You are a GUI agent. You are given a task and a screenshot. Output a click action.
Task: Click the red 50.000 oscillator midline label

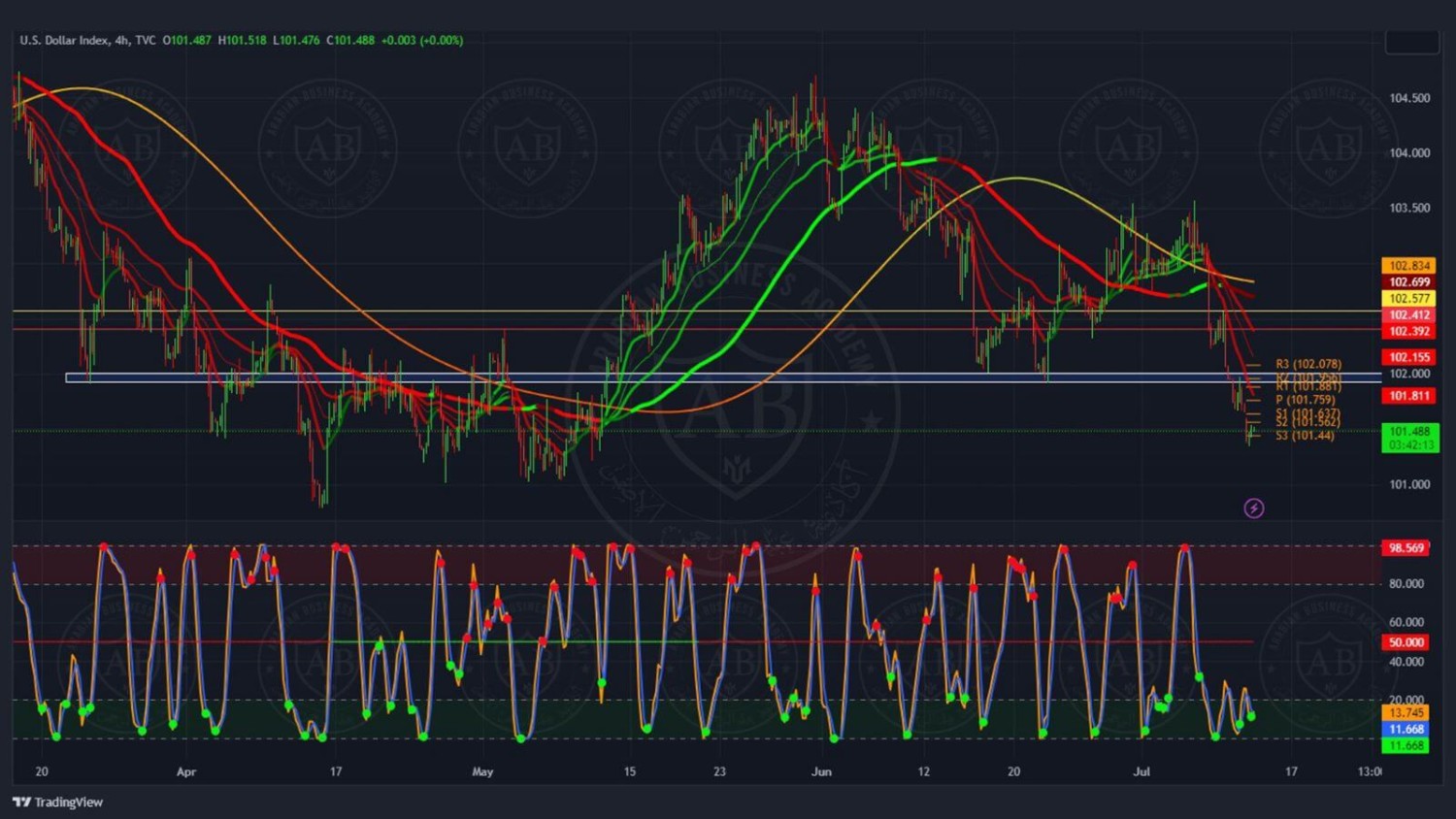1406,642
